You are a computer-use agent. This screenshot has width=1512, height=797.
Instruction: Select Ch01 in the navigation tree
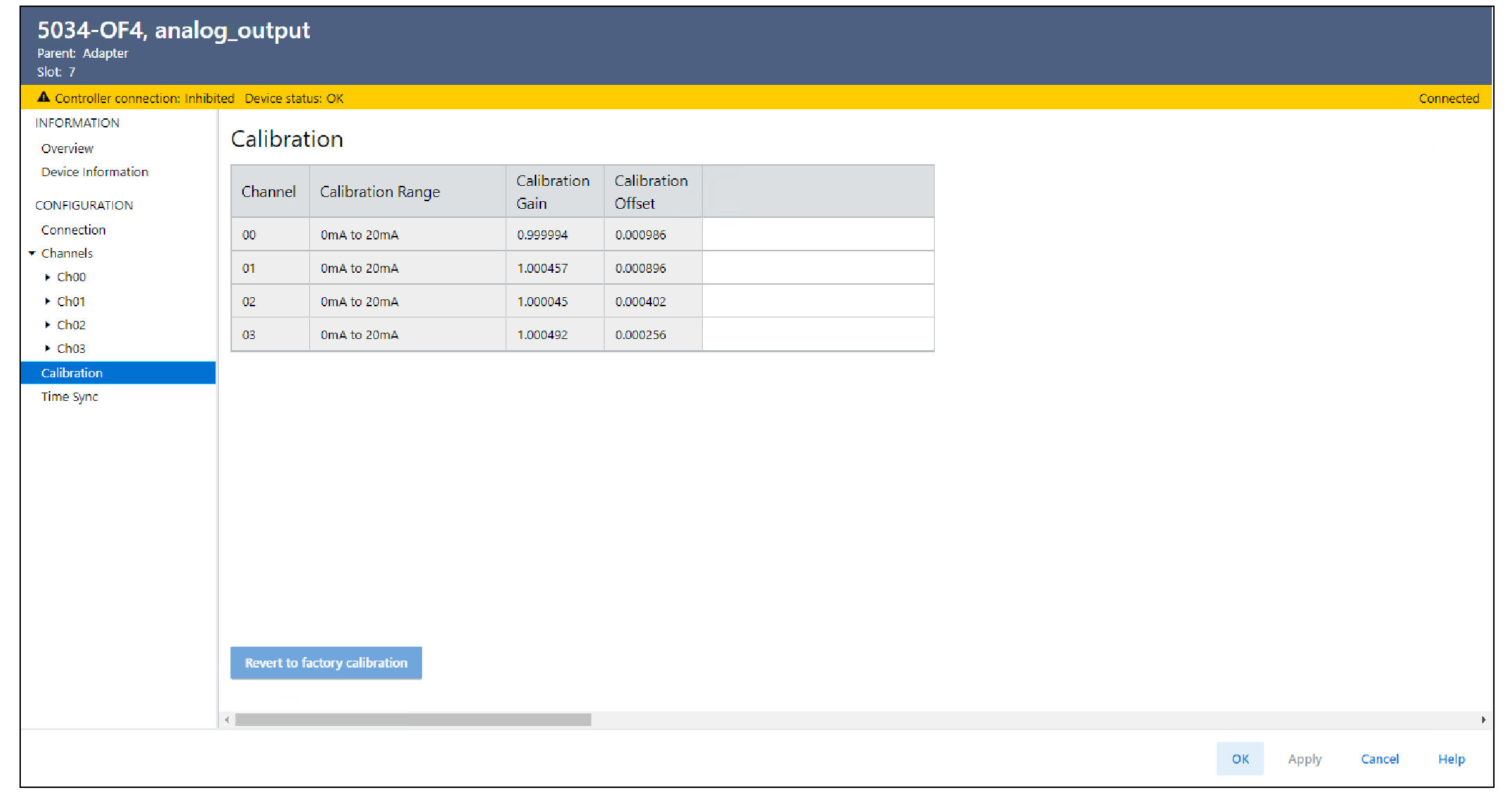coord(71,301)
